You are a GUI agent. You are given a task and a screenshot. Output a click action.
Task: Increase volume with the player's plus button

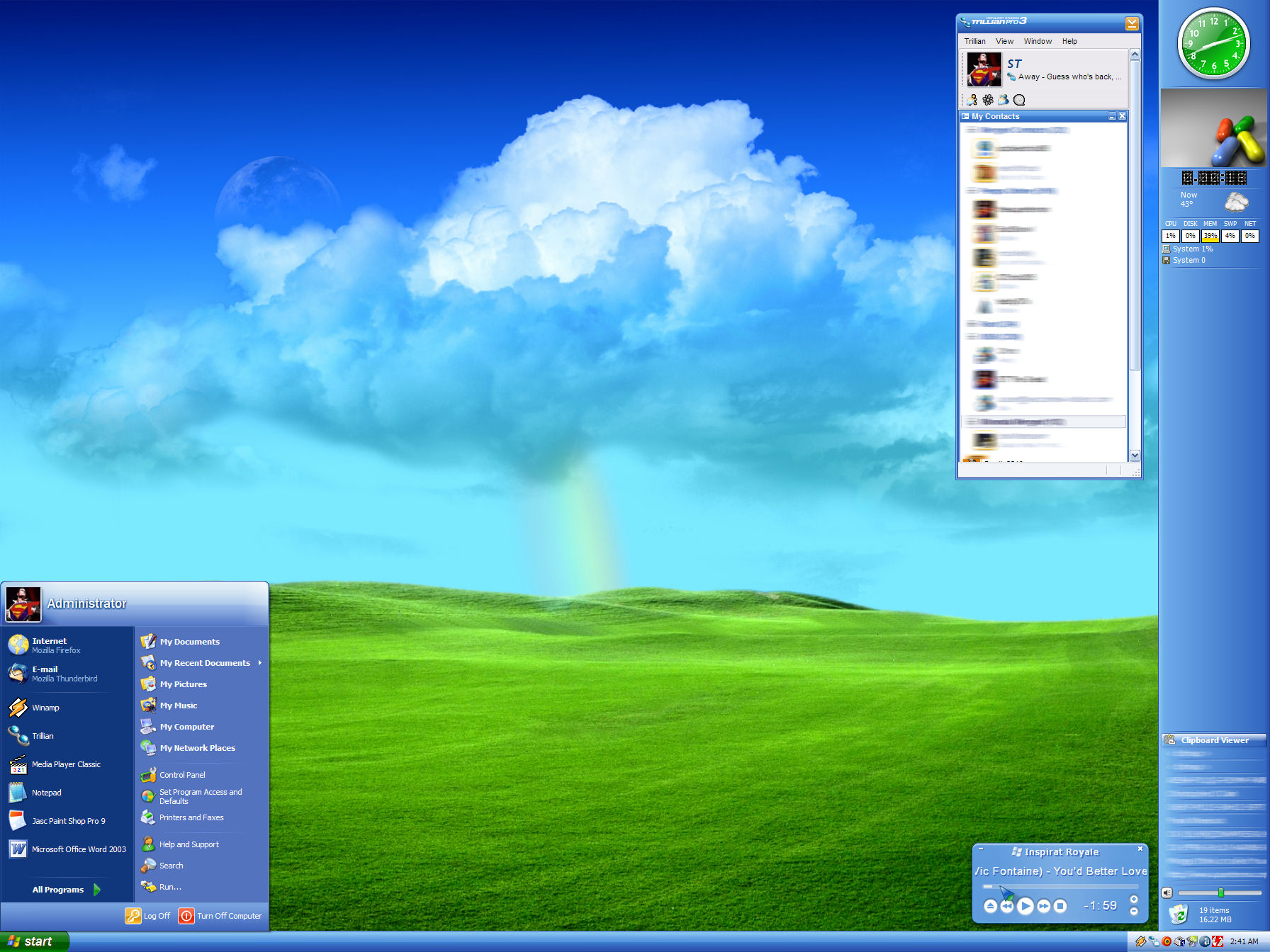point(1134,900)
